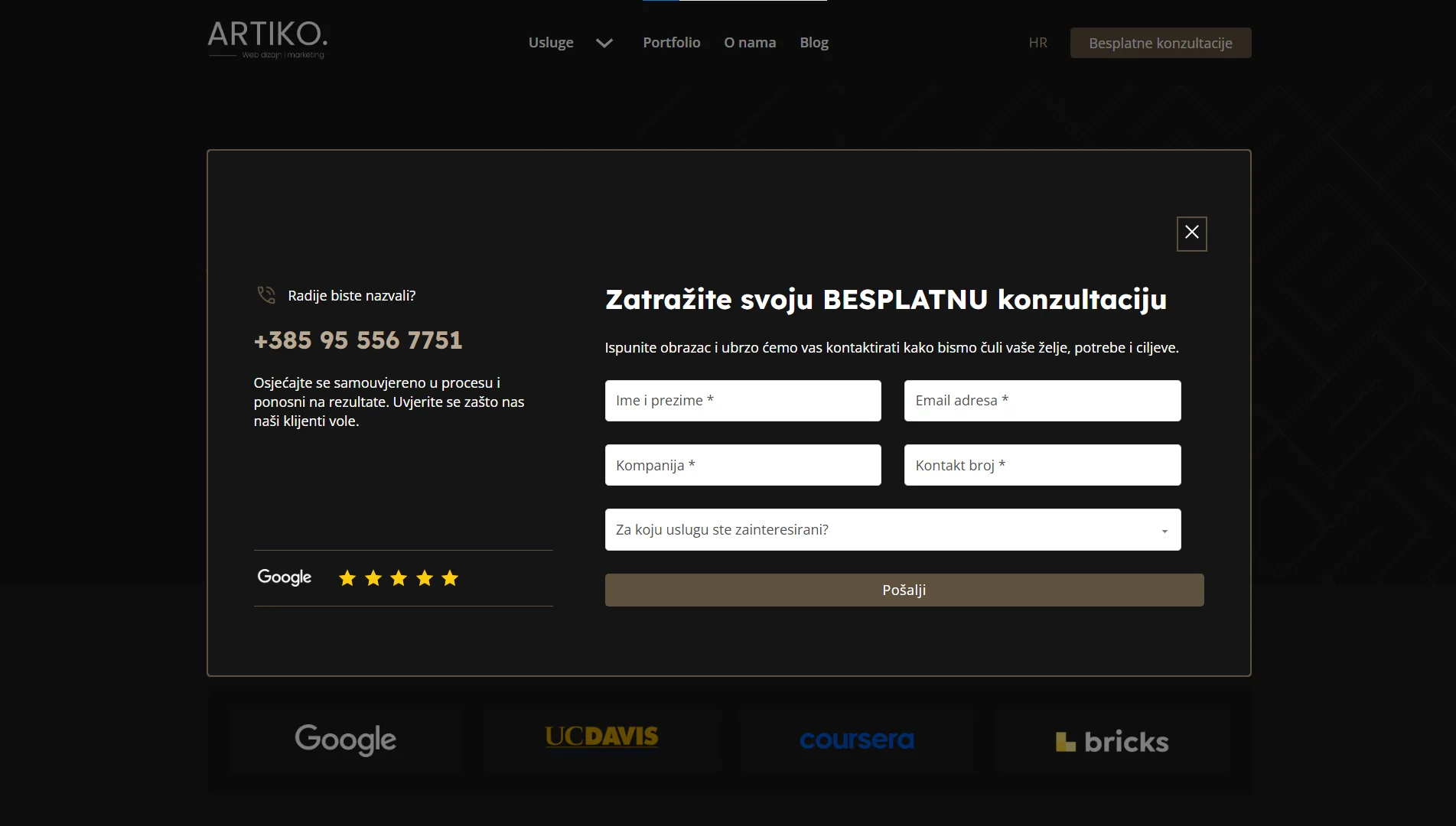
Task: Click the UC Davis logo
Action: pos(601,737)
